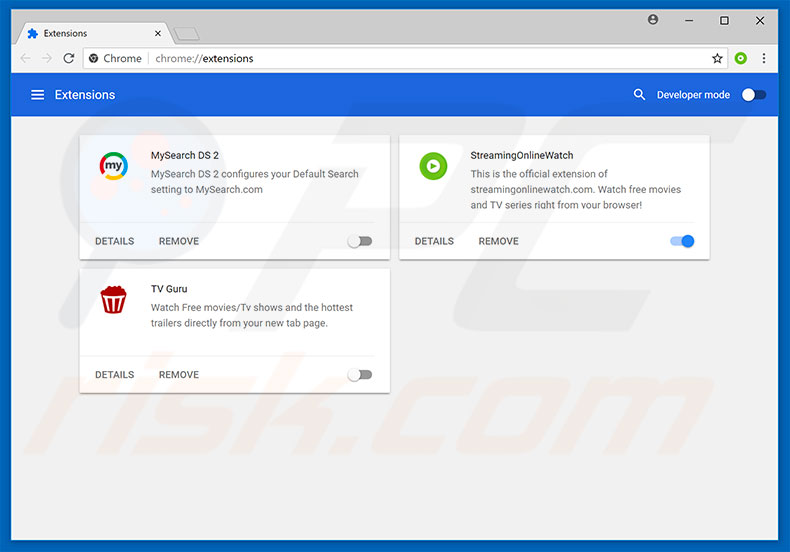Open the Chrome profile avatar icon
Screen dimensions: 790x552
click(653, 20)
